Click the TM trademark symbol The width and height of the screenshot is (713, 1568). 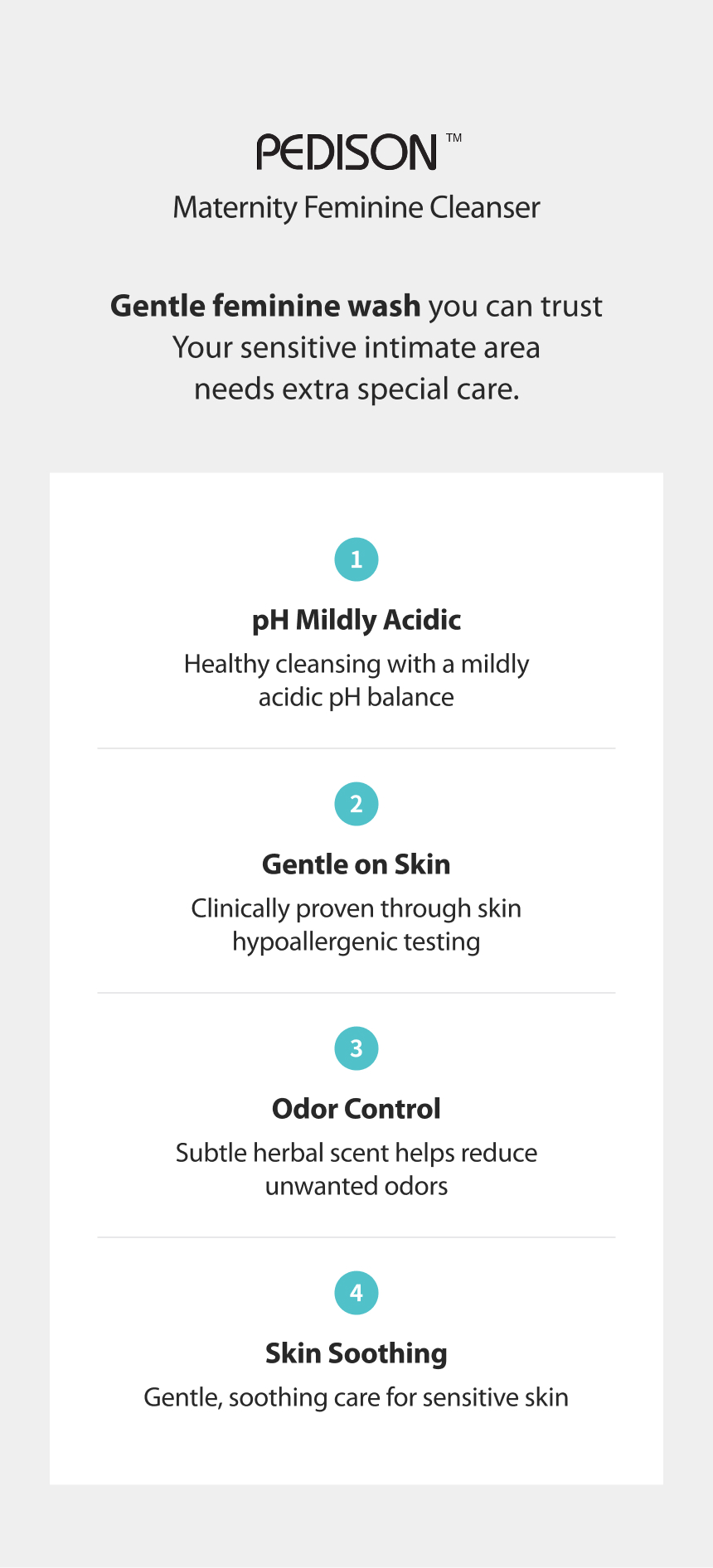(454, 138)
